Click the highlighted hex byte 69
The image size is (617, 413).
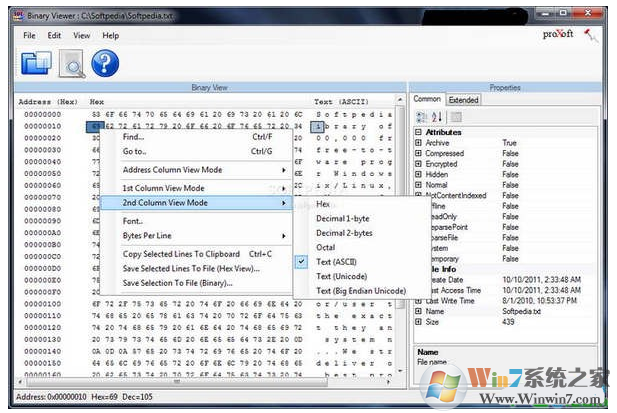tap(95, 126)
